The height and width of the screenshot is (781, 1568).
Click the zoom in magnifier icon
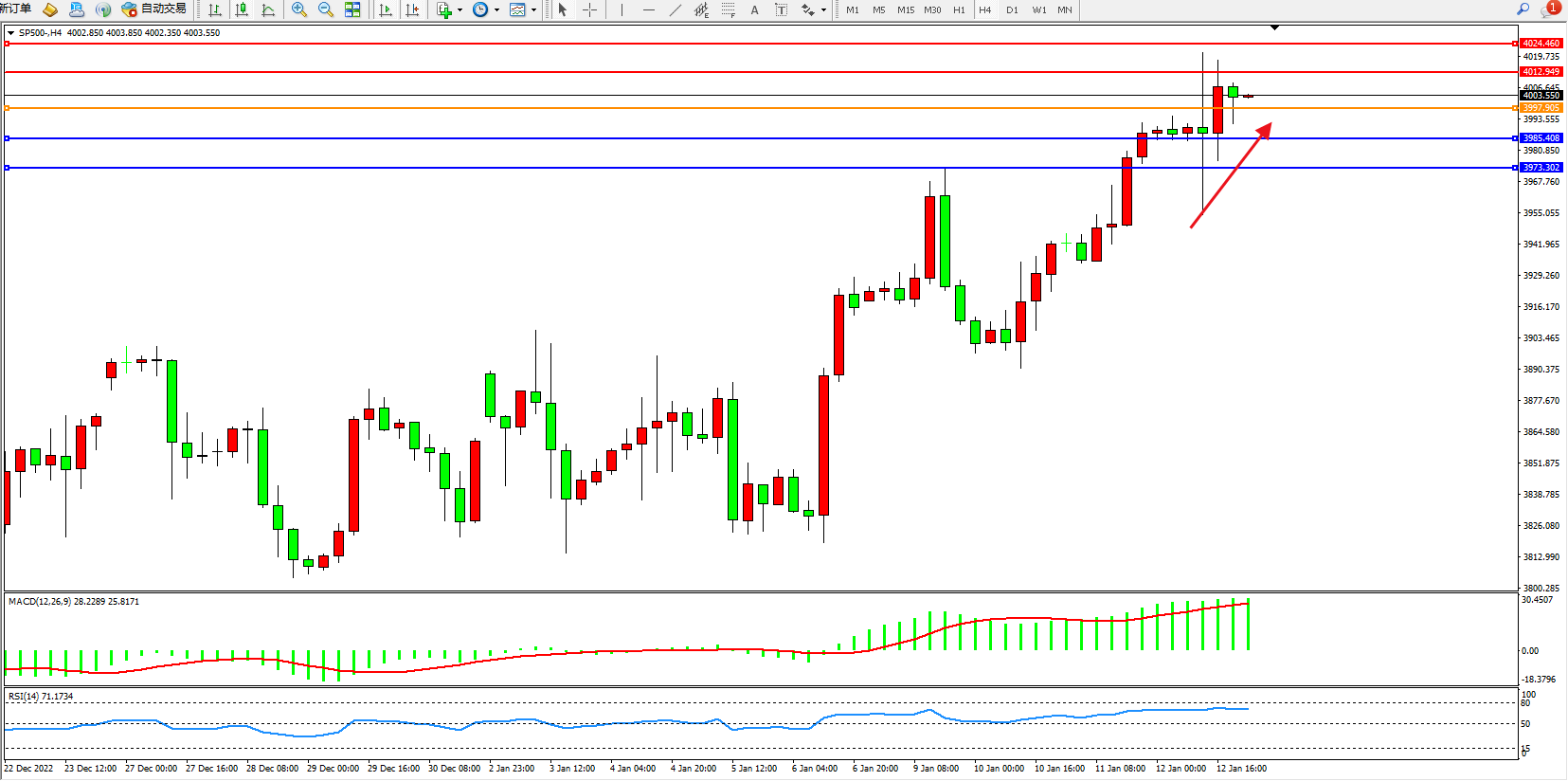tap(299, 9)
